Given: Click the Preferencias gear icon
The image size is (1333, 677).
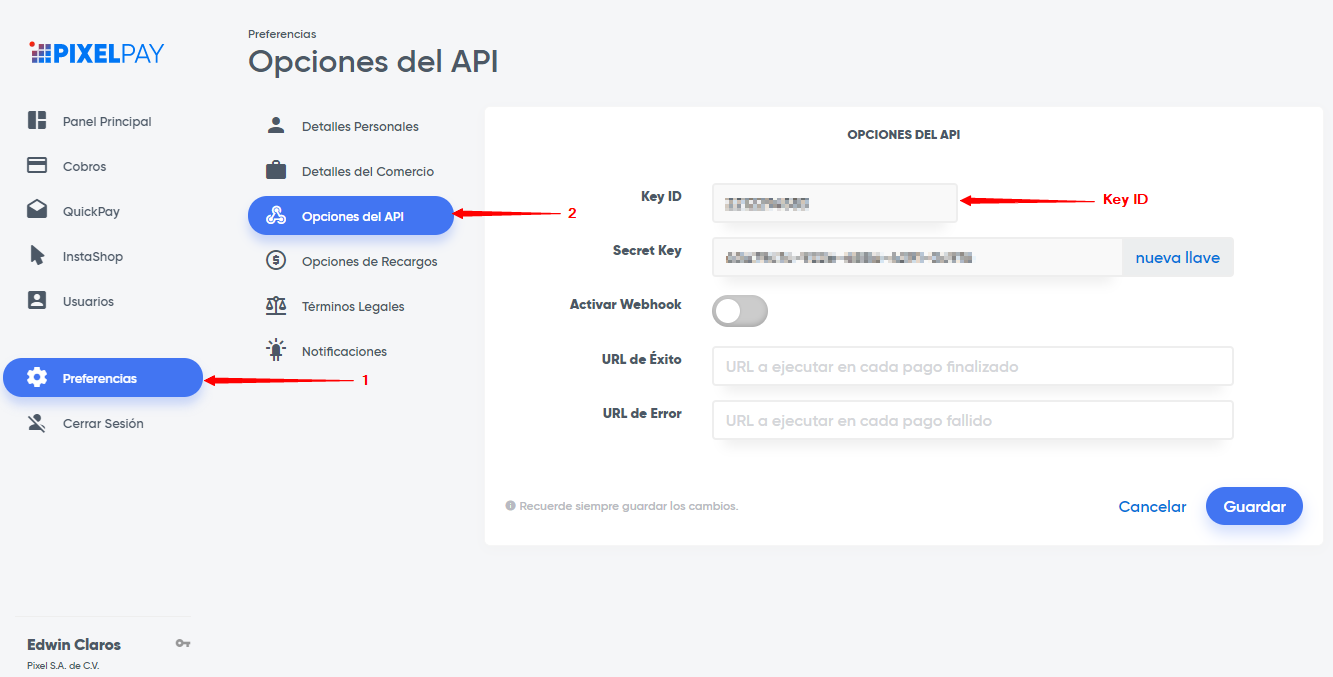Looking at the screenshot, I should [37, 377].
